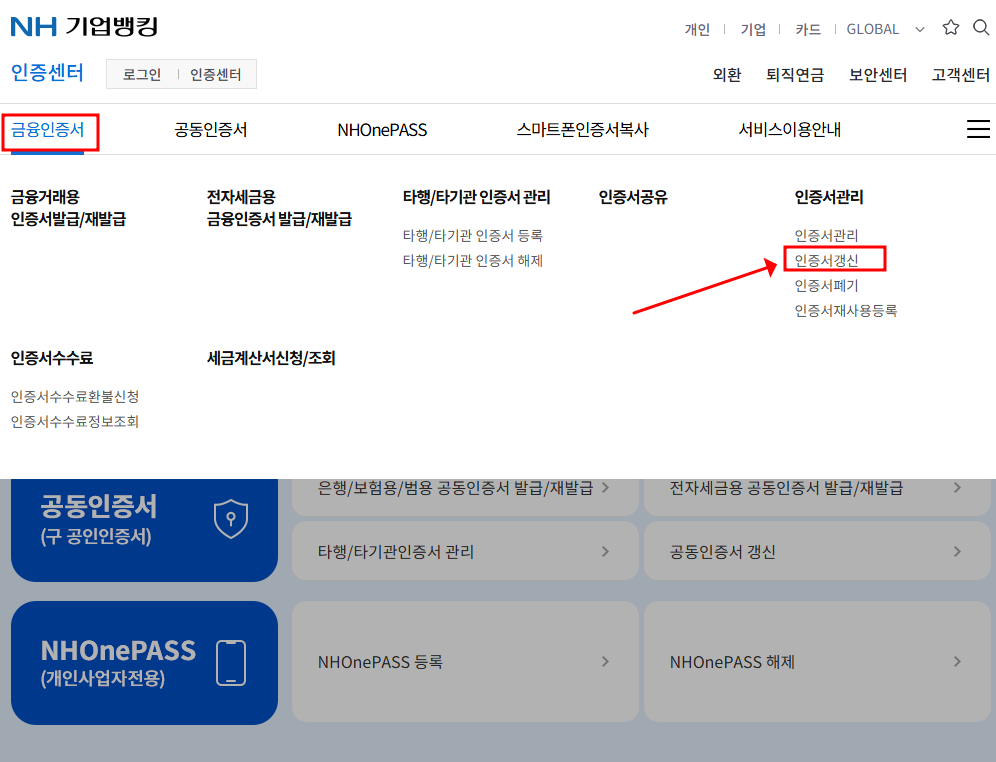Open 금융거래용 인증서발급/재발급
Screen dimensions: 996x762
(x=69, y=208)
